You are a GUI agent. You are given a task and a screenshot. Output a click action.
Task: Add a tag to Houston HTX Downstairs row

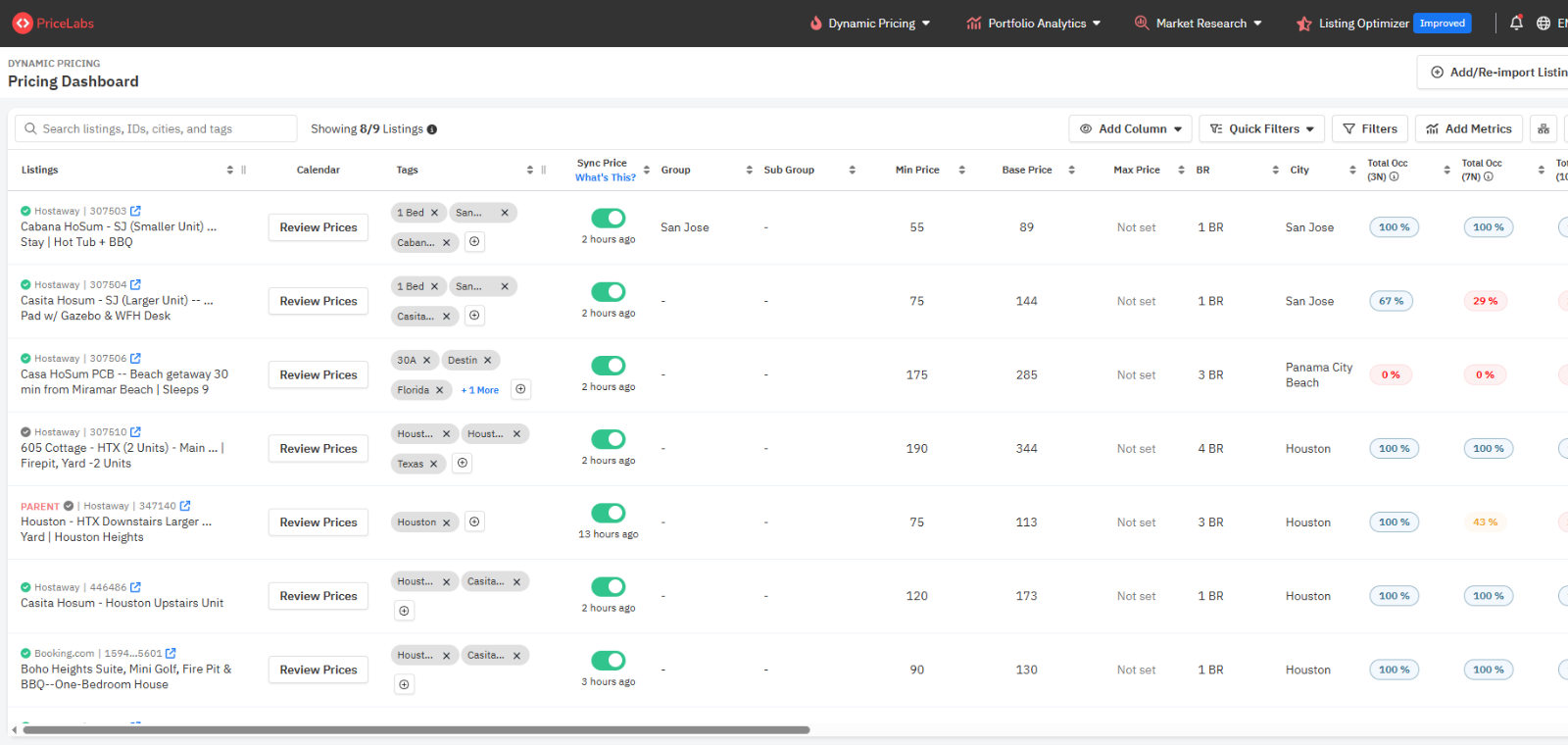474,522
